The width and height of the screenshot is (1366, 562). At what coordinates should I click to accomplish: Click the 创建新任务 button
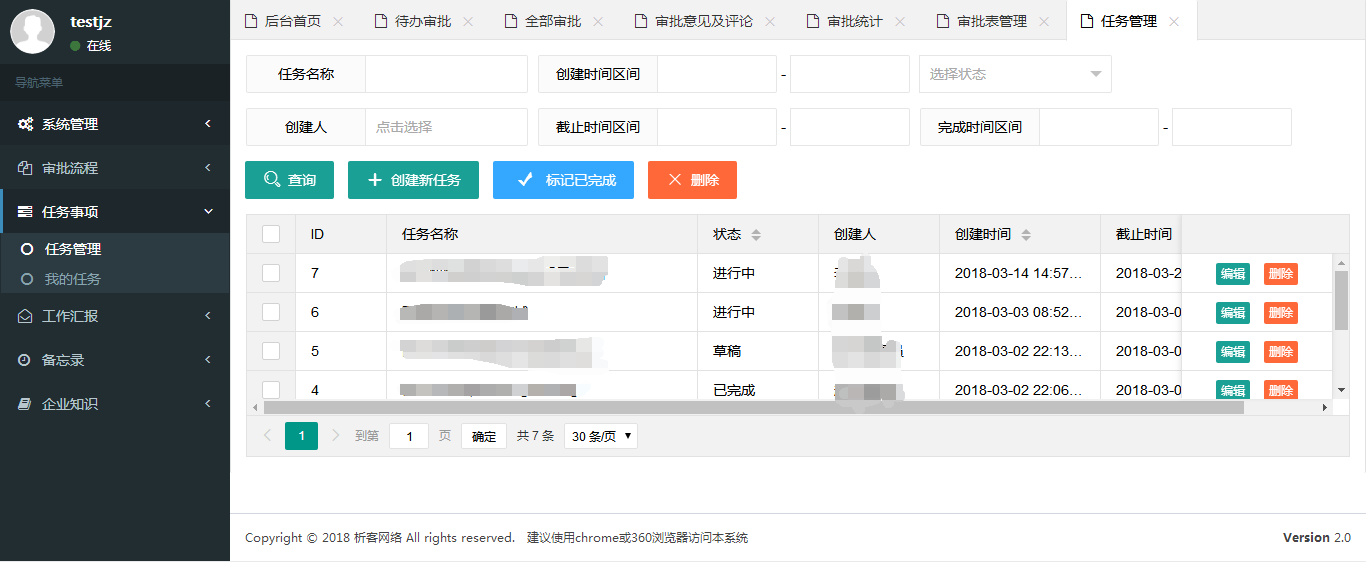click(x=413, y=180)
